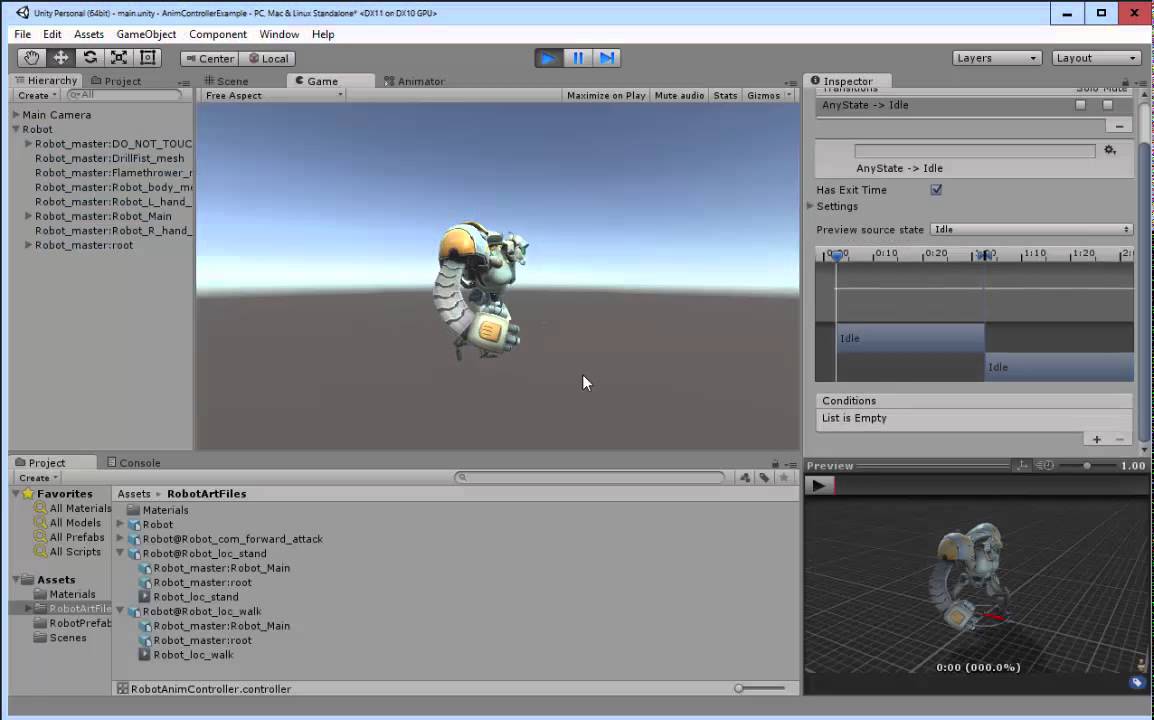Open Project Create dropdown button
This screenshot has height=720, width=1154.
tap(38, 478)
